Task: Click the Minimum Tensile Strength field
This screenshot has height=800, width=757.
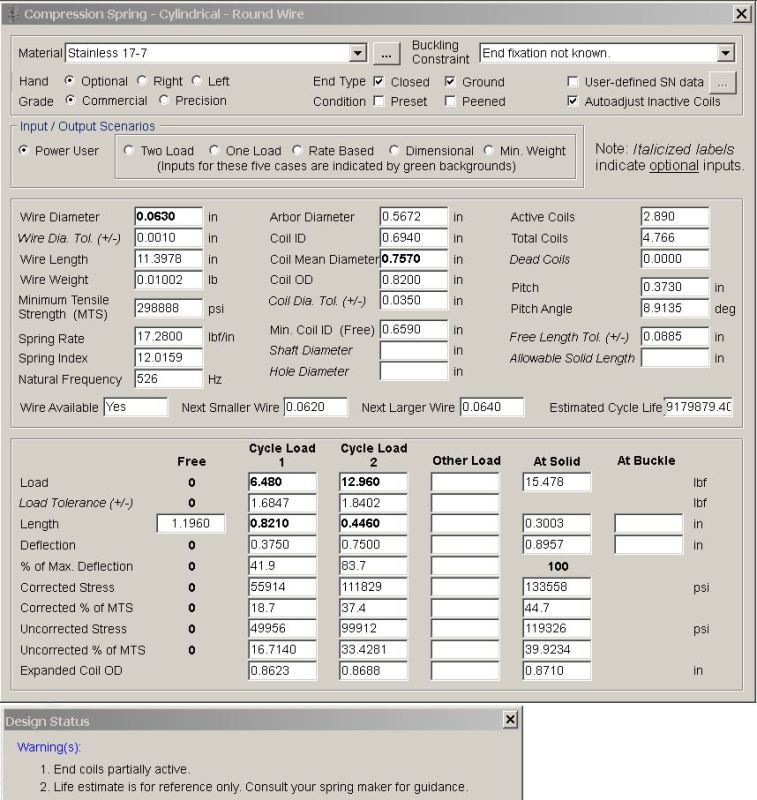Action: tap(168, 308)
